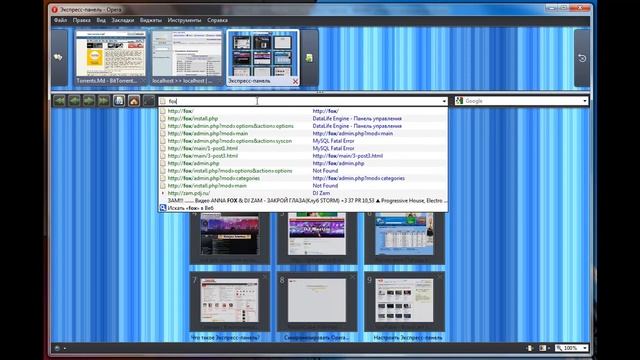Select the admin.php?mod=categories suggestion
Image resolution: width=640 pixels, height=360 pixels.
click(303, 178)
